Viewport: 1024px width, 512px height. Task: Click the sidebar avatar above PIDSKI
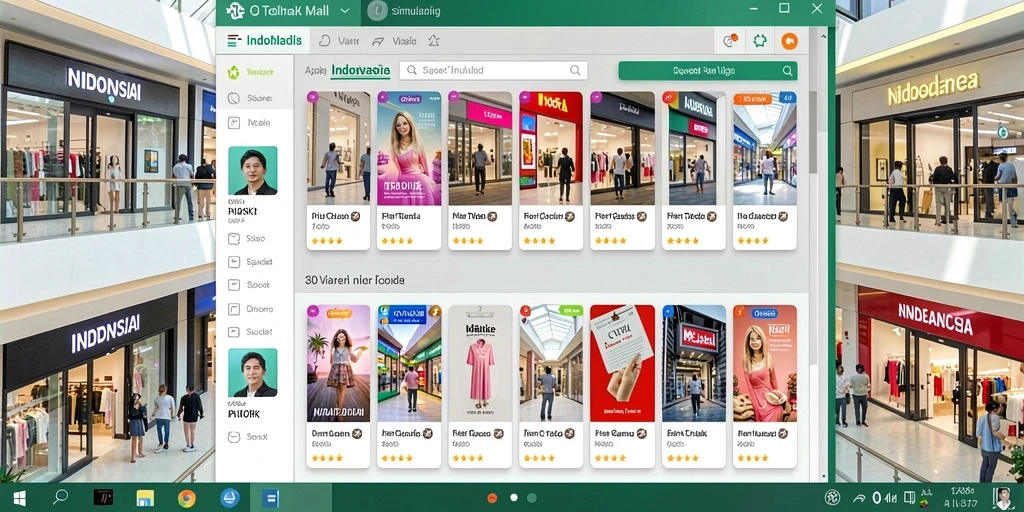(x=253, y=170)
